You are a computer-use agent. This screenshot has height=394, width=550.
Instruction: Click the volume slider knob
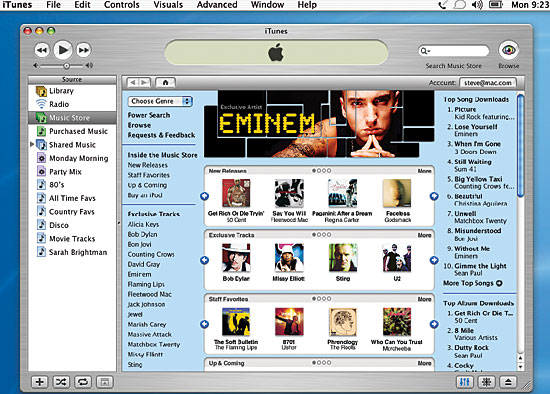pyautogui.click(x=66, y=66)
